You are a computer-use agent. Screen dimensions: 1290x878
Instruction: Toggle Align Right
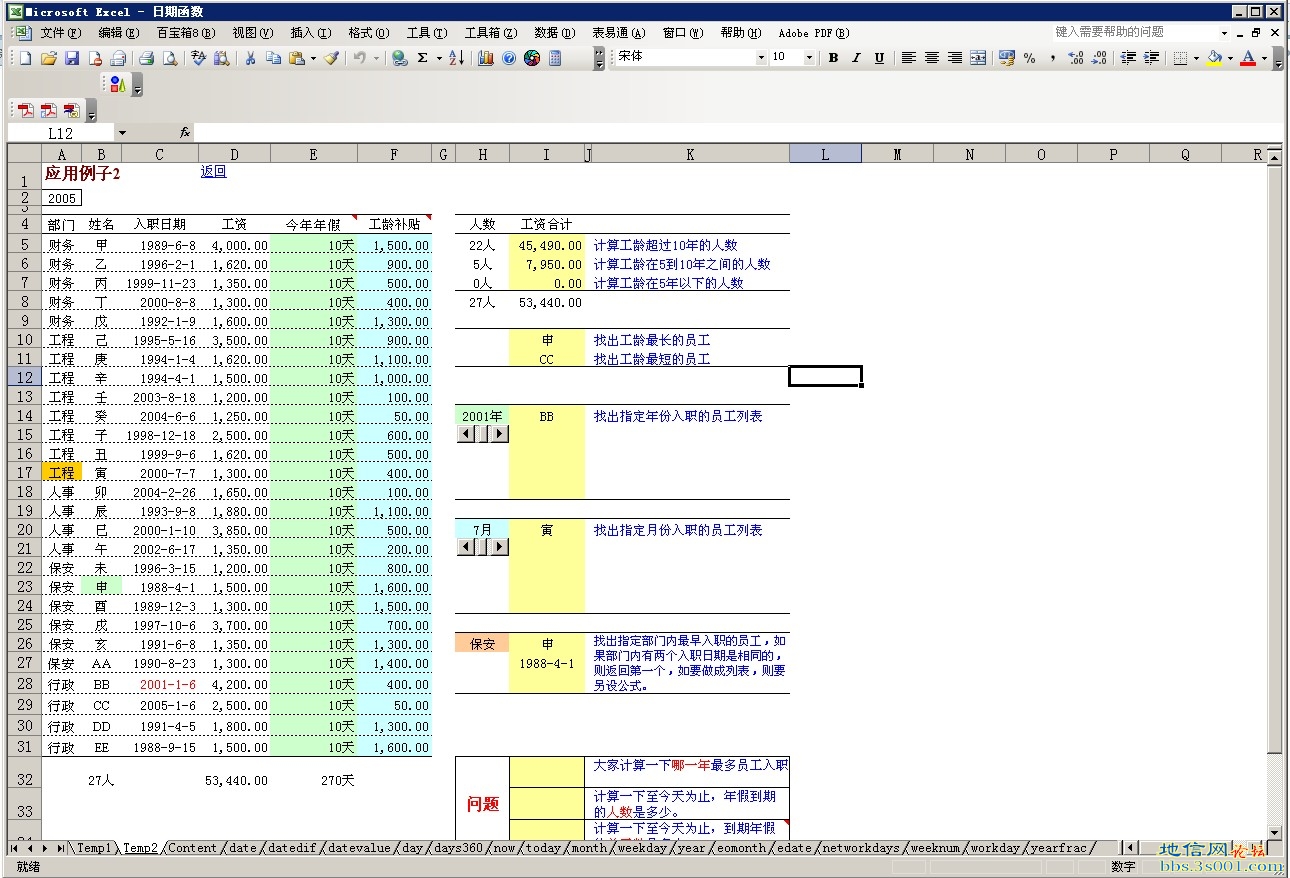click(x=954, y=58)
